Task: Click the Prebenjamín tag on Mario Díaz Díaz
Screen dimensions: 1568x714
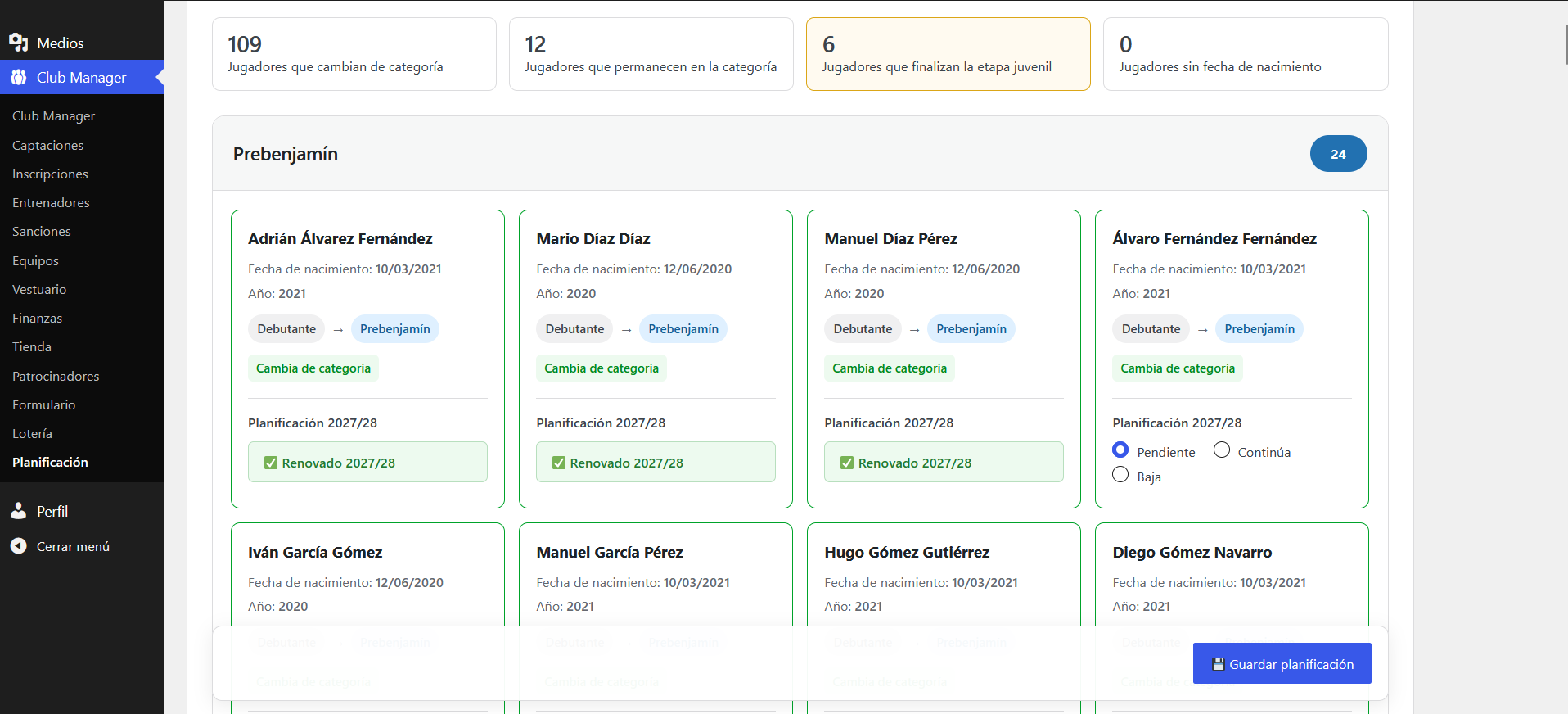Action: pos(683,329)
